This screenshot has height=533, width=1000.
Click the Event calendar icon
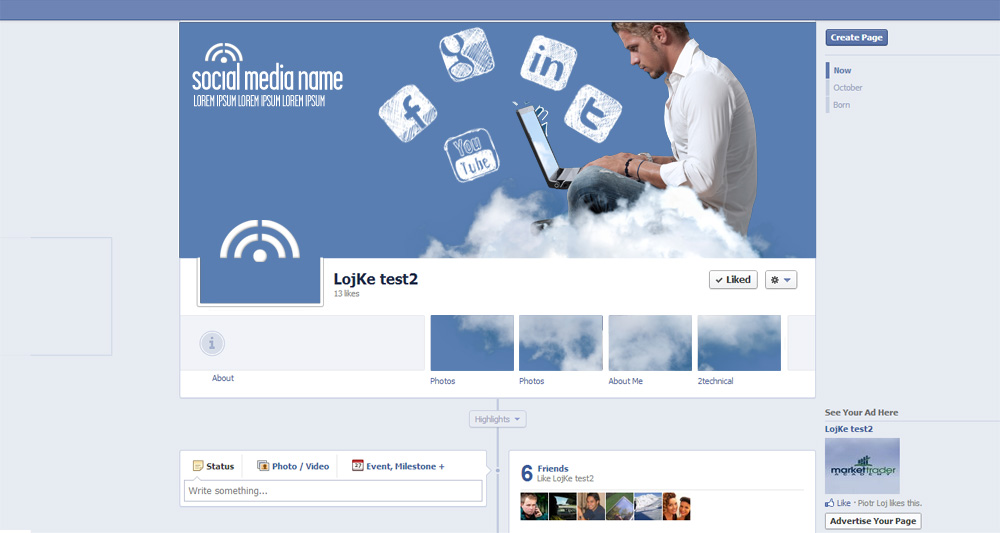pyautogui.click(x=358, y=465)
